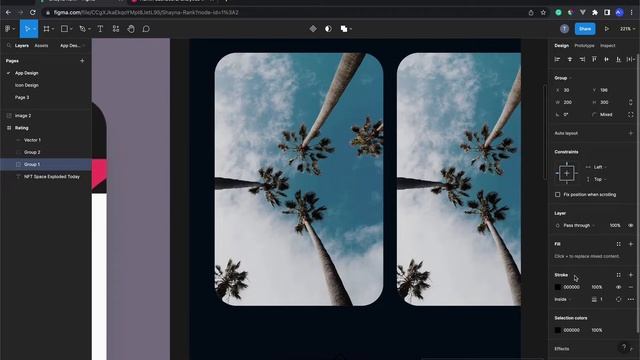This screenshot has width=640, height=360.
Task: Click the Share button
Action: (585, 29)
